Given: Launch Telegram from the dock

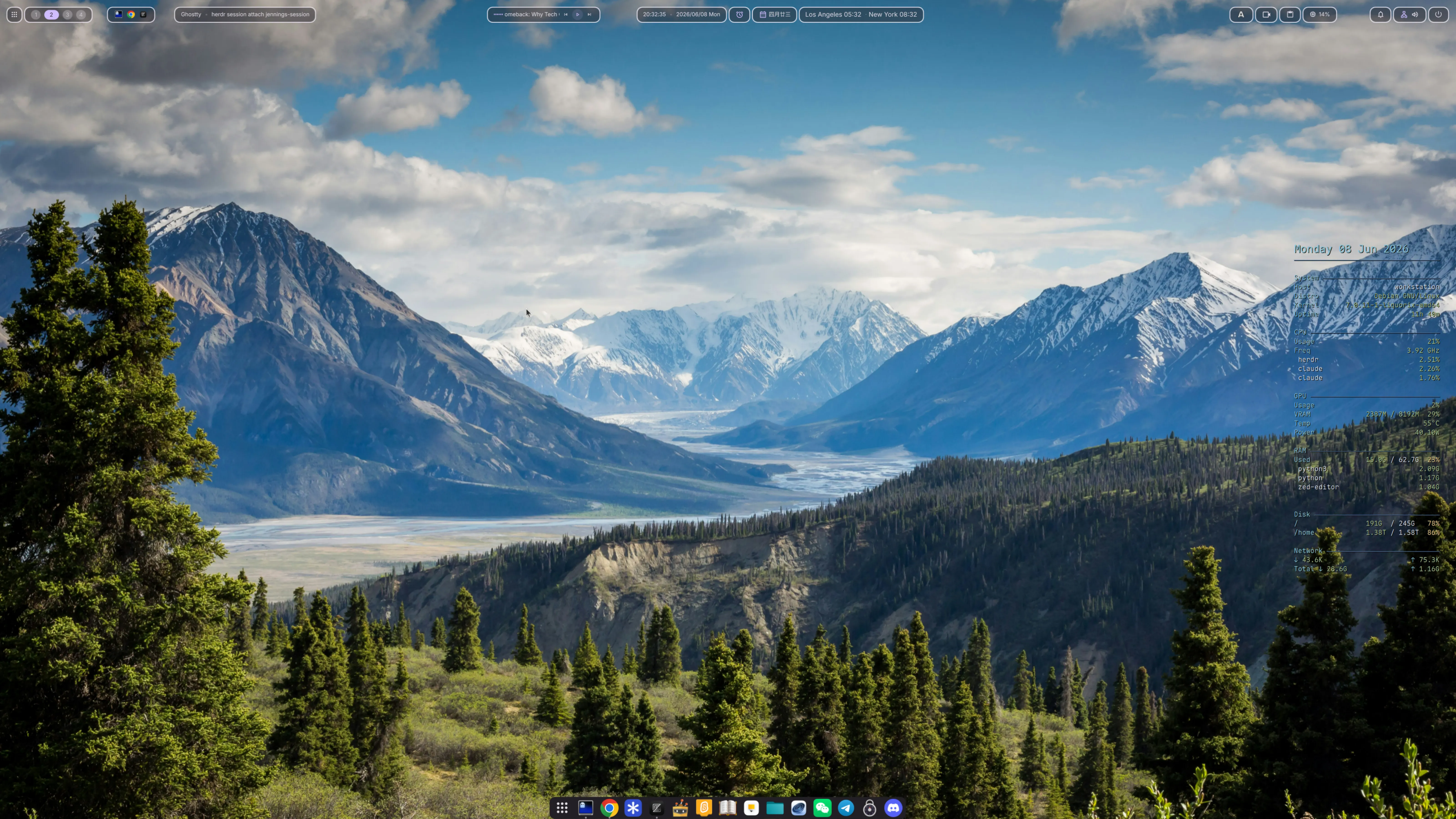Looking at the screenshot, I should [x=846, y=808].
